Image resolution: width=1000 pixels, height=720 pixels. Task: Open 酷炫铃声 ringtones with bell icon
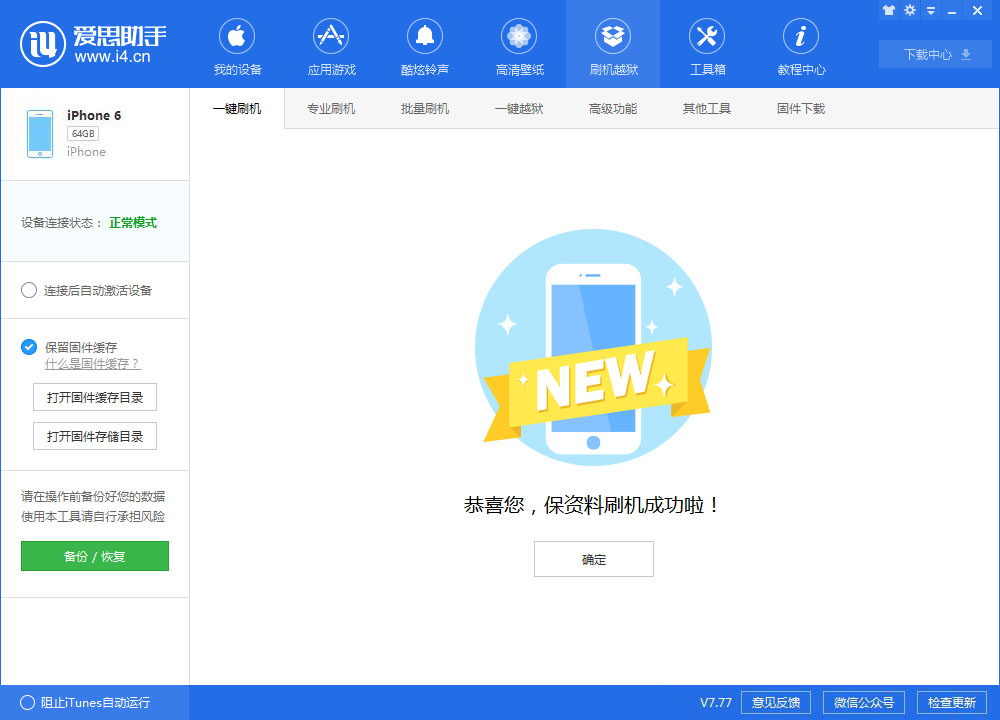pos(424,44)
